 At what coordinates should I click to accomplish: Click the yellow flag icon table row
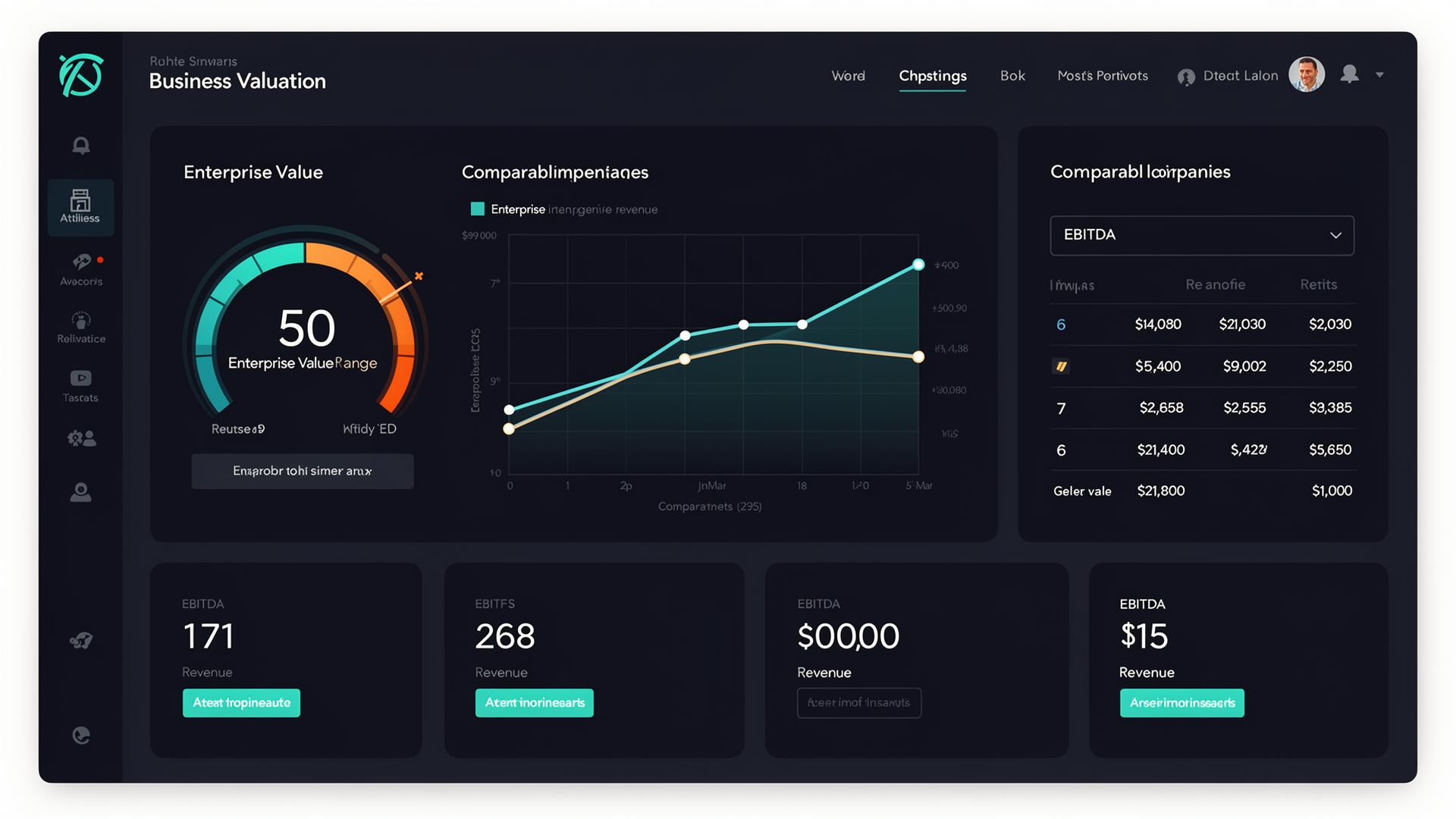[1061, 367]
